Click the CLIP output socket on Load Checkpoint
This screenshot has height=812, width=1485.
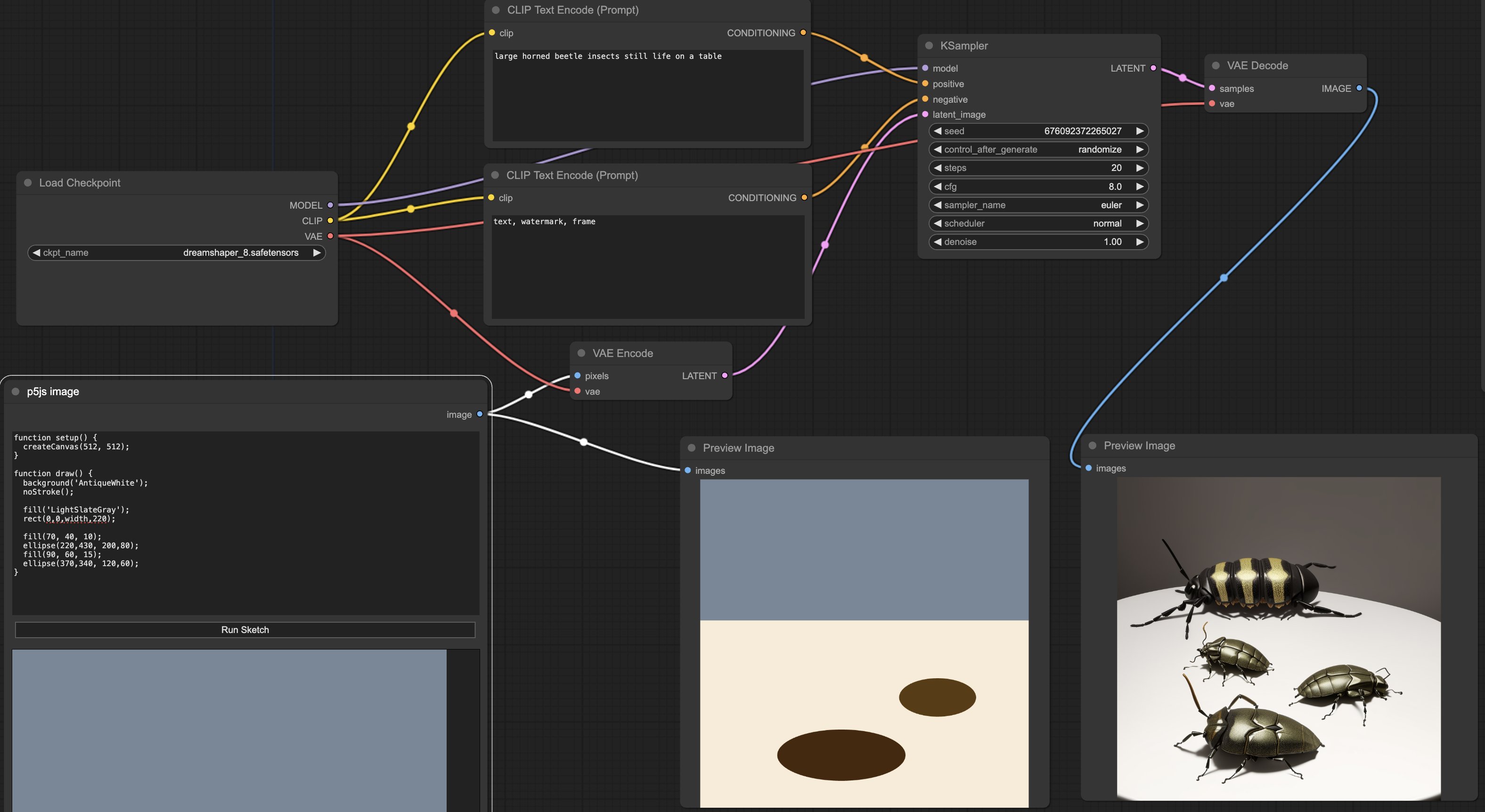point(330,221)
